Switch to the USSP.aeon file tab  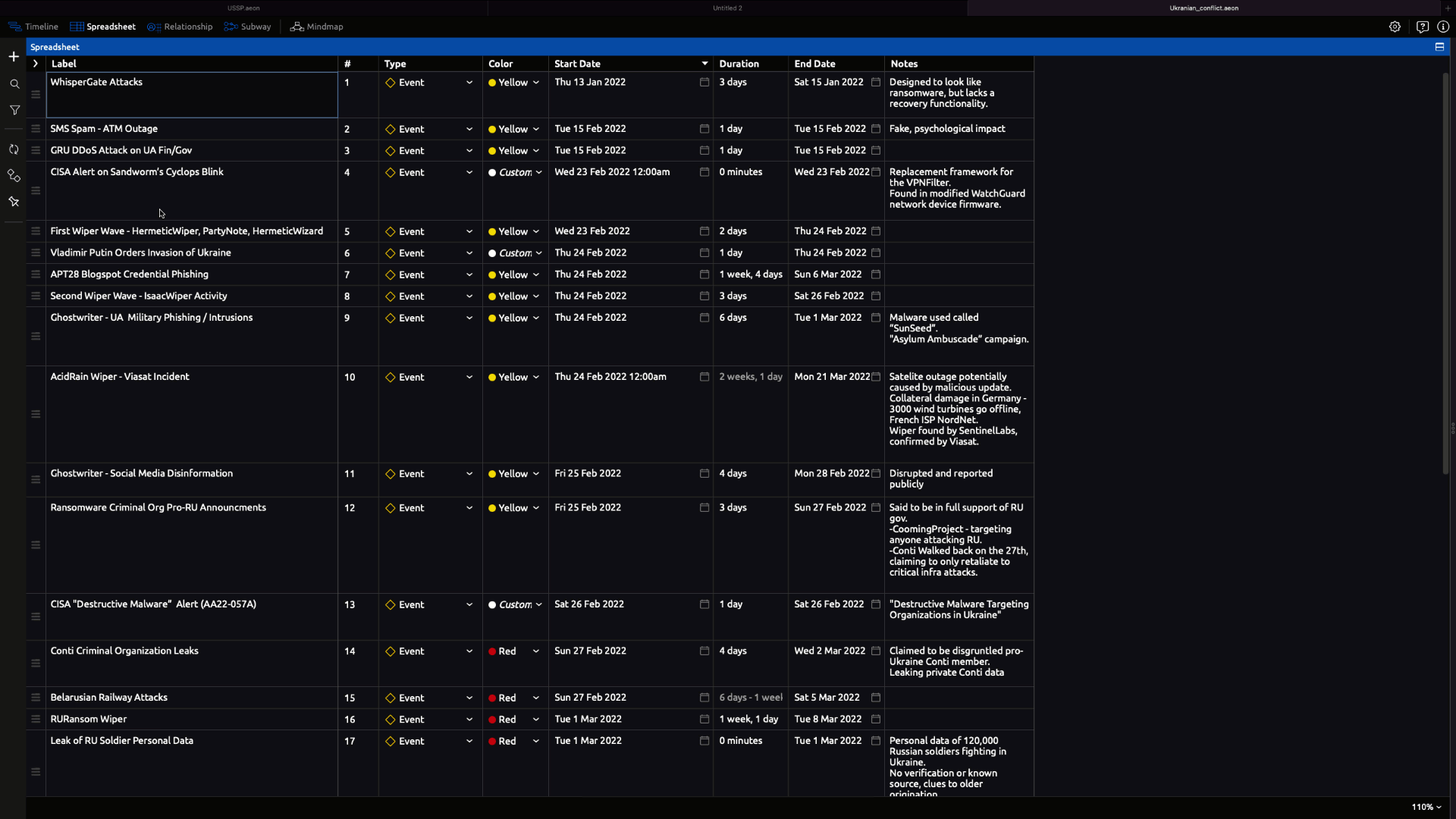[x=243, y=8]
